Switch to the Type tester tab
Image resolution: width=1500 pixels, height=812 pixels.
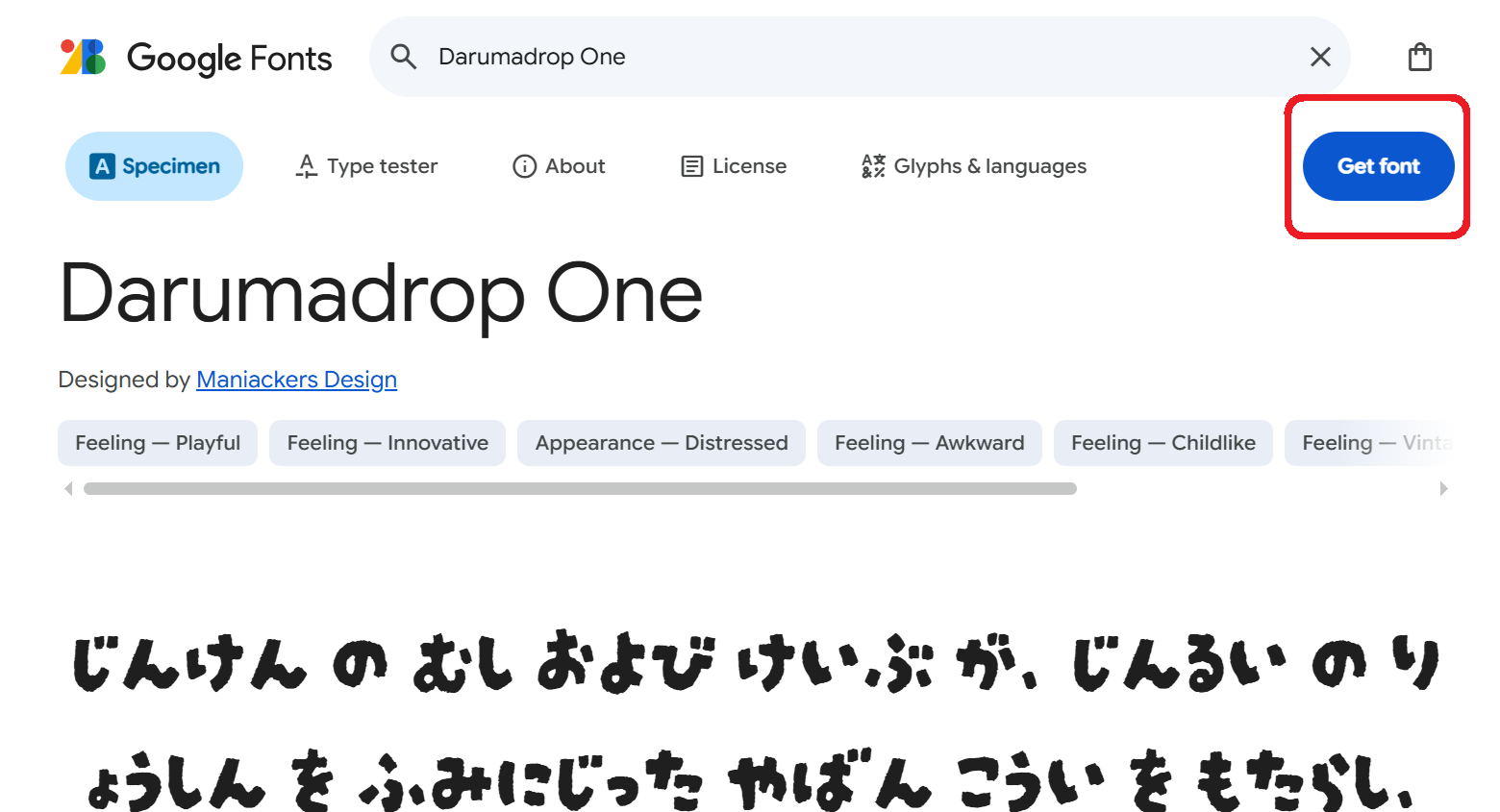tap(366, 166)
